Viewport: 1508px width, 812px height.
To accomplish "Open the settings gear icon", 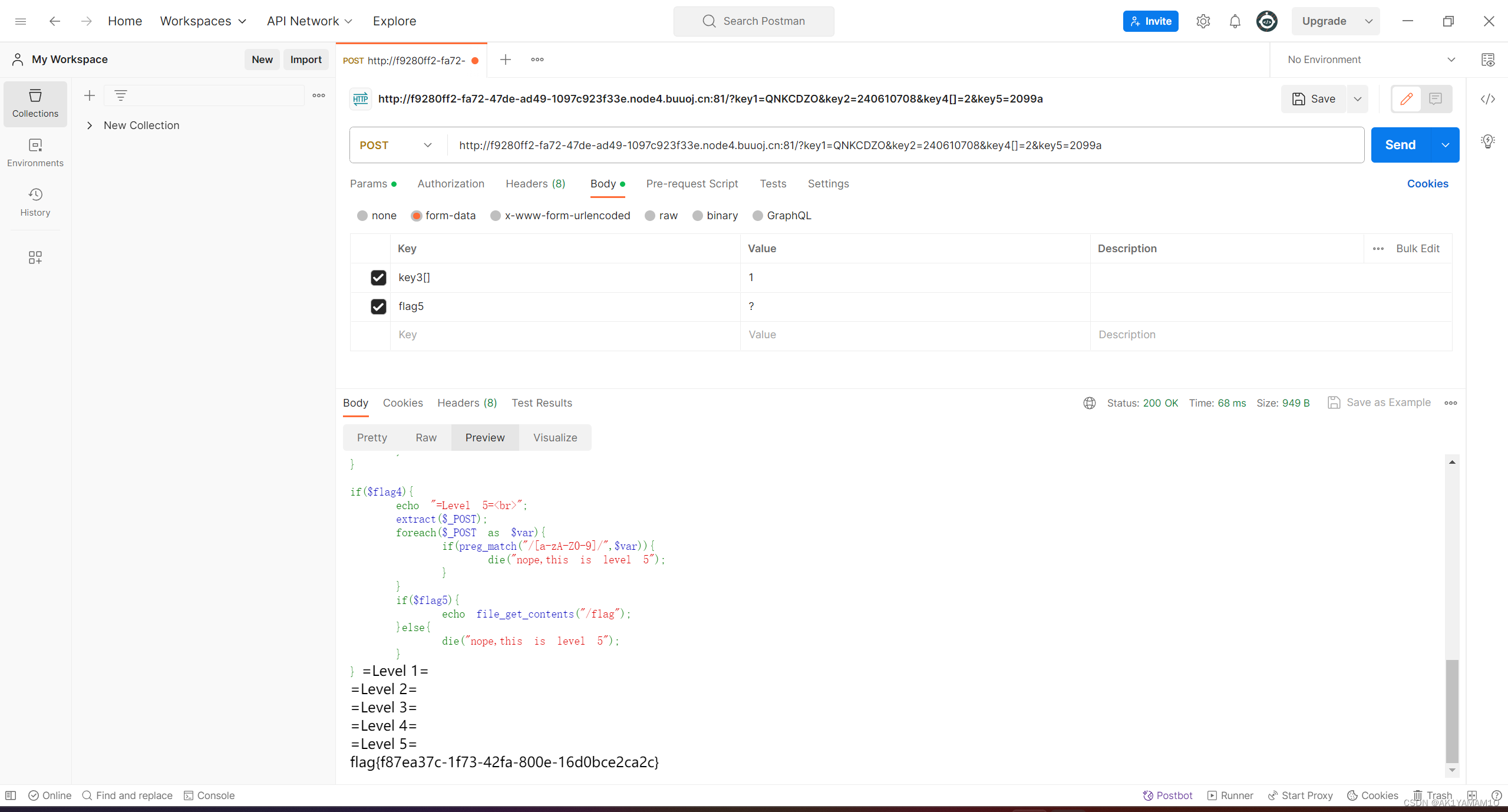I will tap(1203, 21).
